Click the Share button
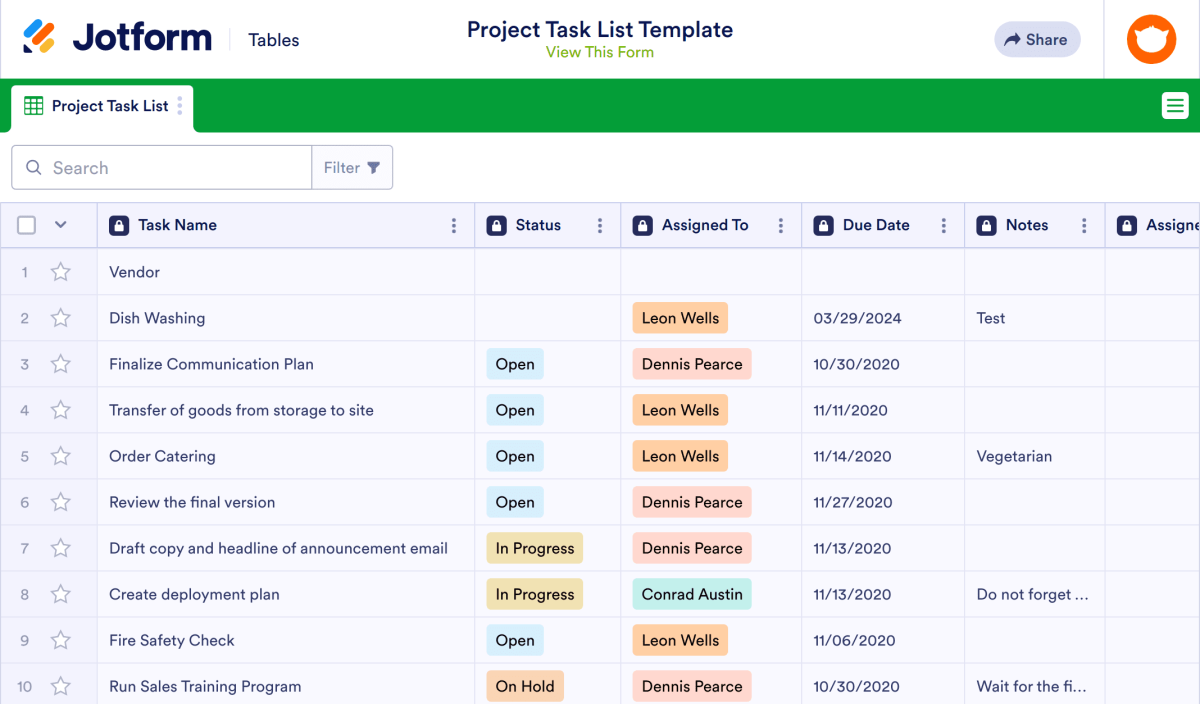Viewport: 1200px width, 704px height. point(1037,39)
